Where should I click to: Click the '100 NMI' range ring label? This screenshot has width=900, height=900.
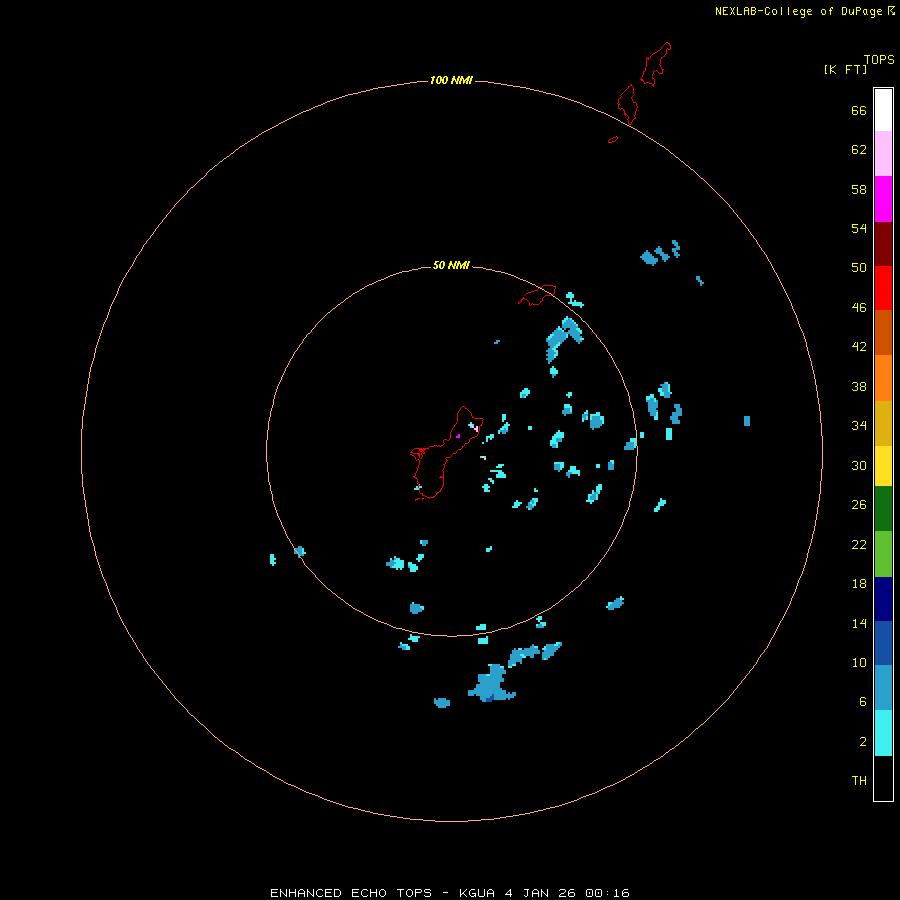point(451,80)
